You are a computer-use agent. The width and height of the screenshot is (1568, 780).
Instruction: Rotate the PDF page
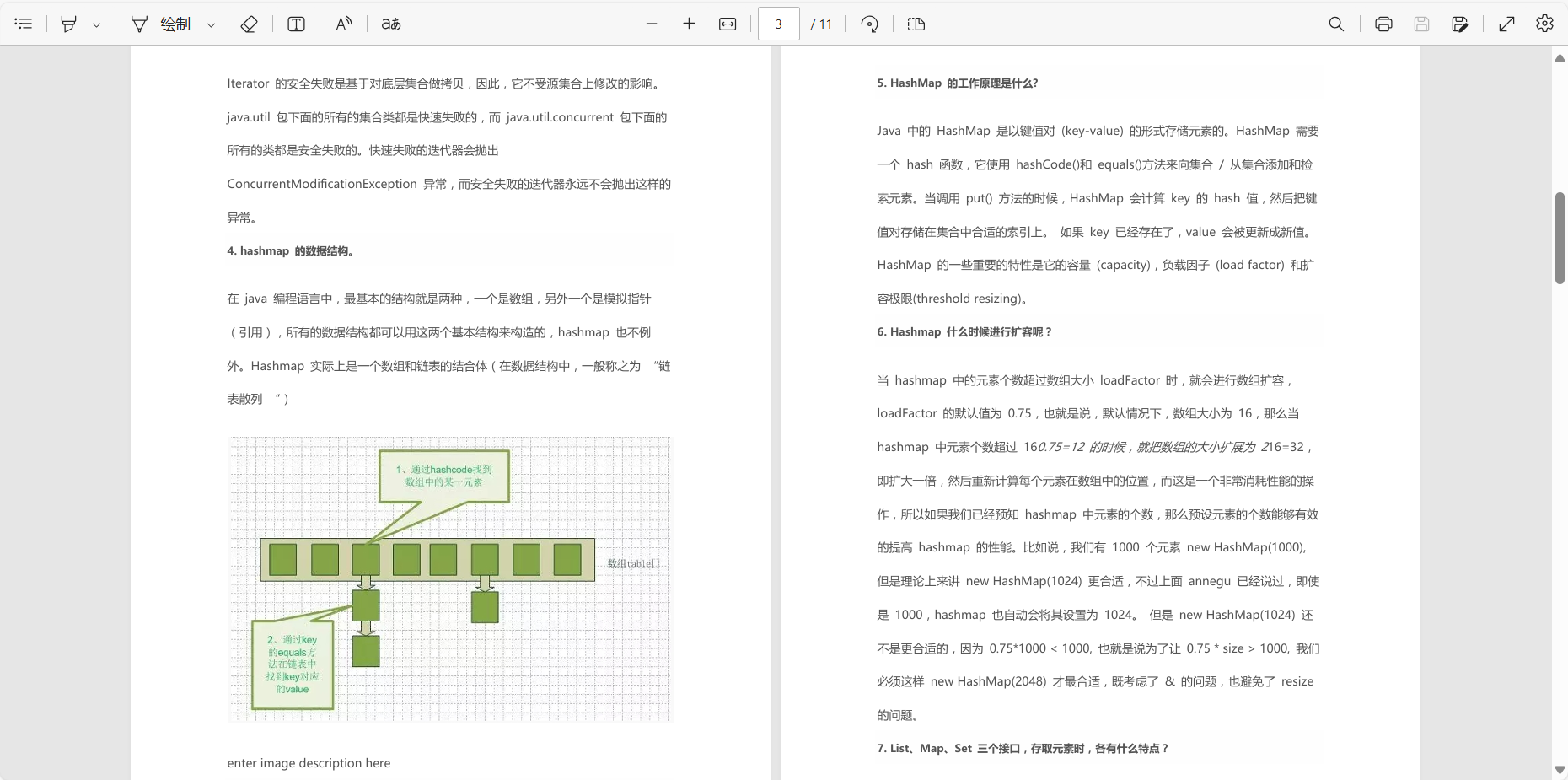pyautogui.click(x=870, y=24)
